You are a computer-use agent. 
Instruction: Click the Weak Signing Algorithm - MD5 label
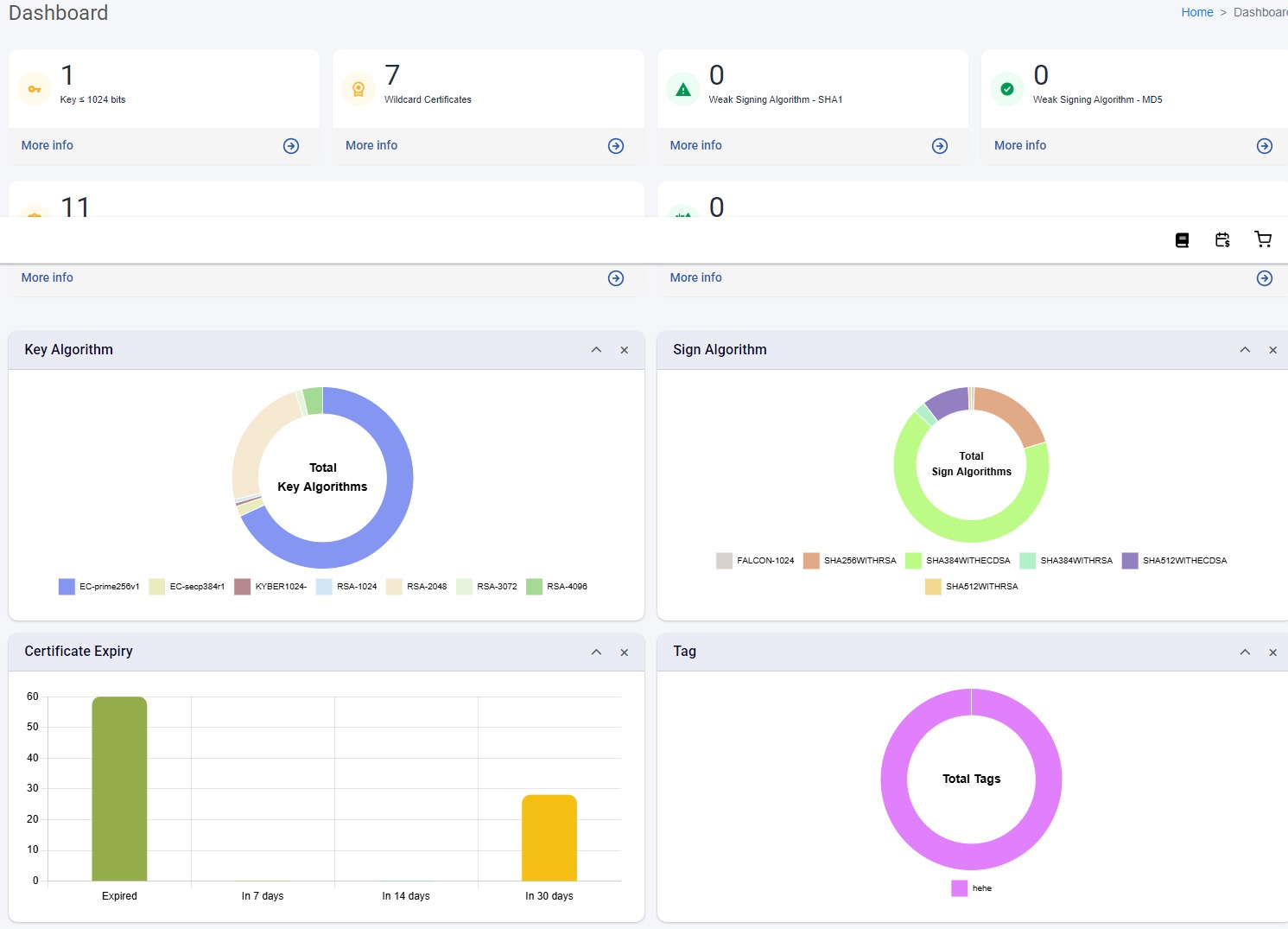pos(1098,99)
